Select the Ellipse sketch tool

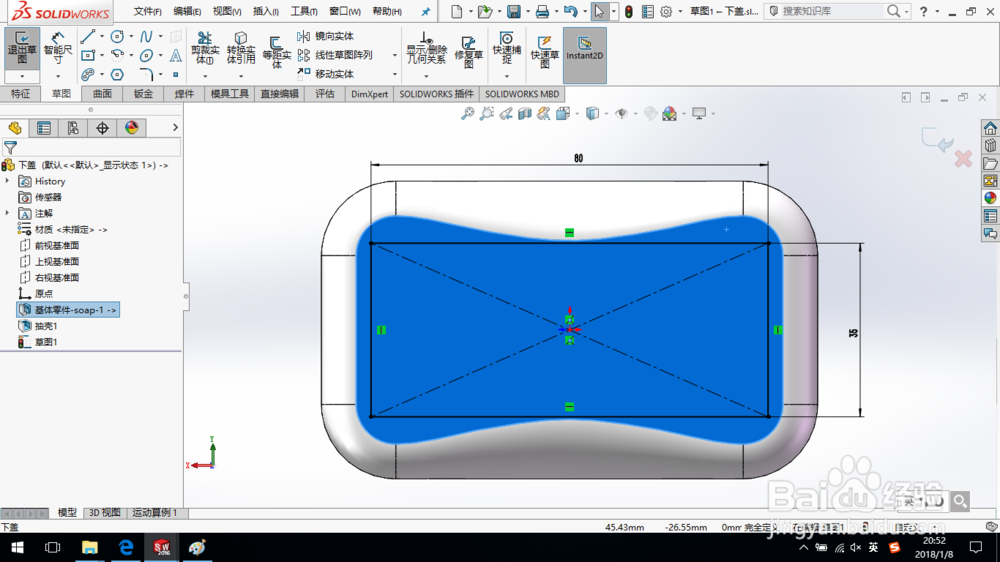(x=146, y=55)
